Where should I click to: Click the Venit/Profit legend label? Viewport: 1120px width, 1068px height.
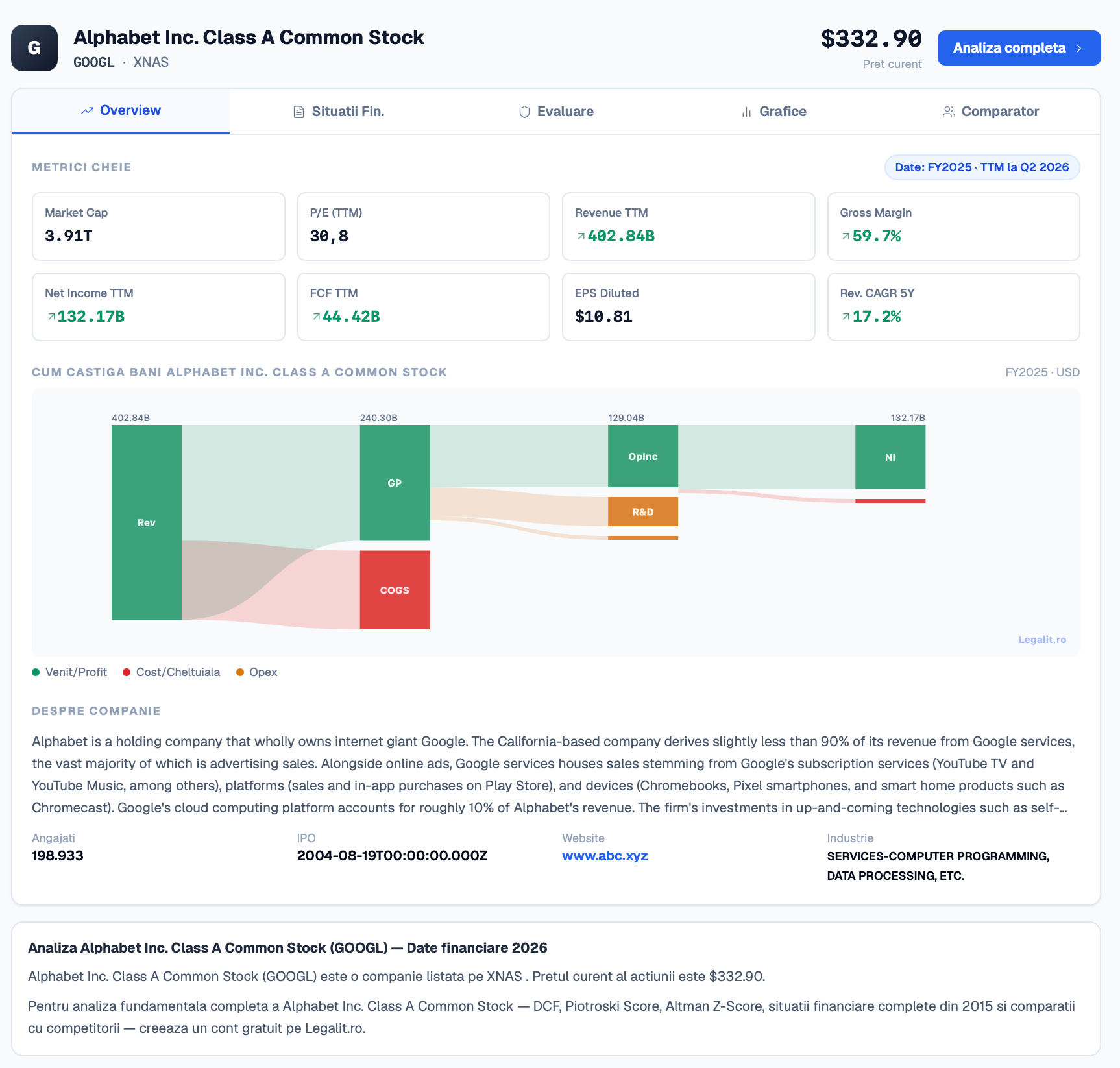pos(76,672)
